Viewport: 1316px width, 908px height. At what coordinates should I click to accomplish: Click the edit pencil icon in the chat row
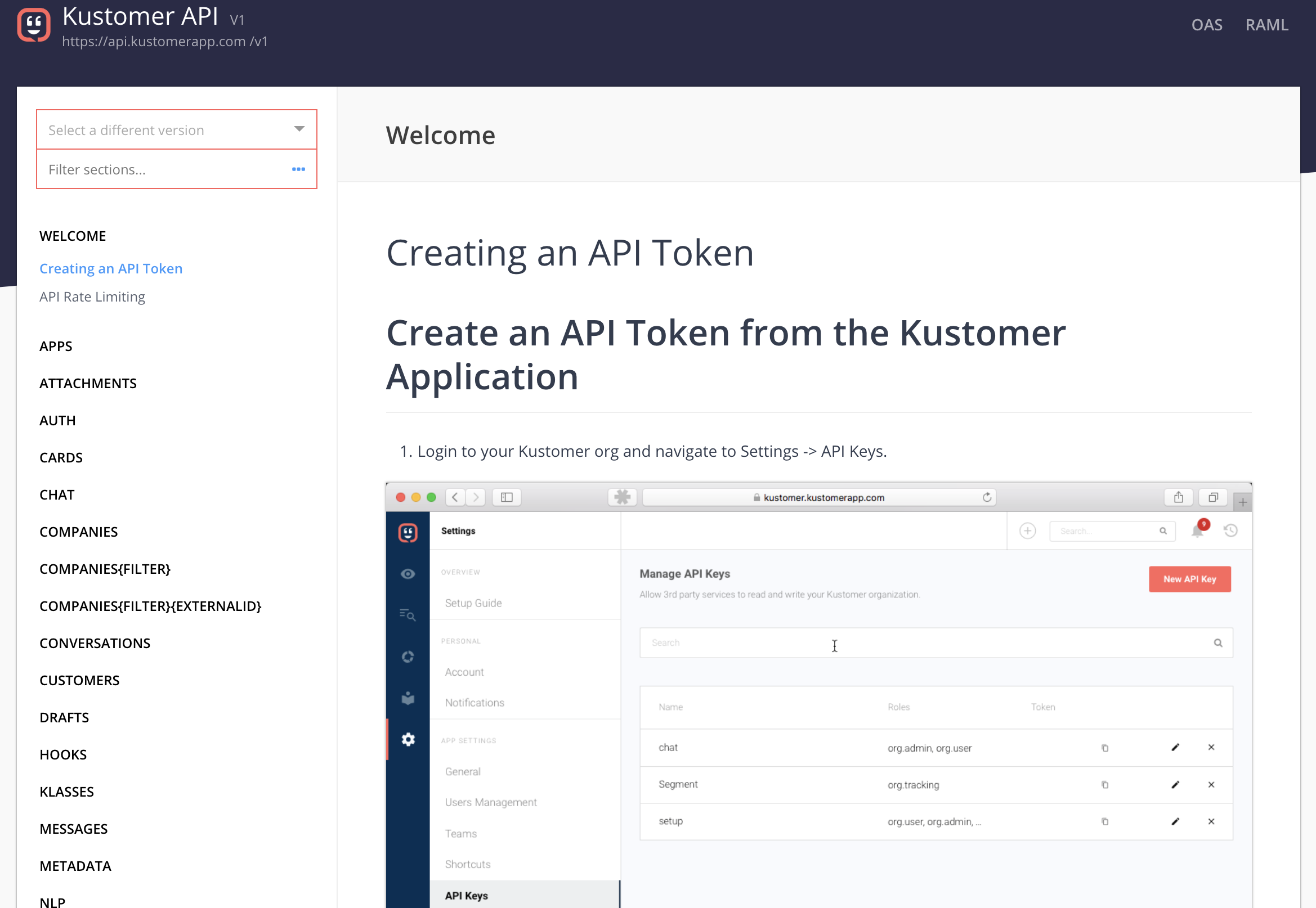tap(1175, 747)
